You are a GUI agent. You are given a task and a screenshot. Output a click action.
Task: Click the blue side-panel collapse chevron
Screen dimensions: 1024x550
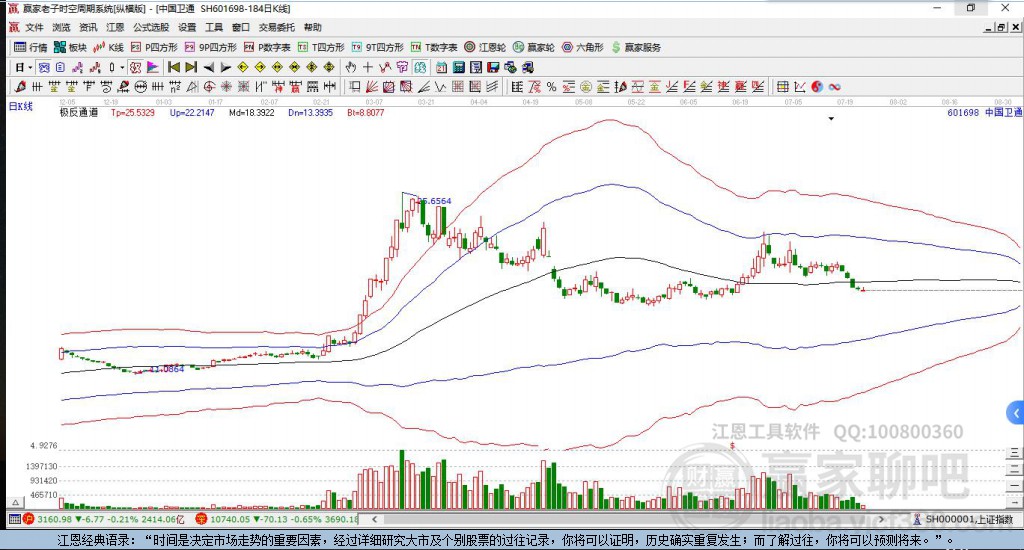(1015, 413)
